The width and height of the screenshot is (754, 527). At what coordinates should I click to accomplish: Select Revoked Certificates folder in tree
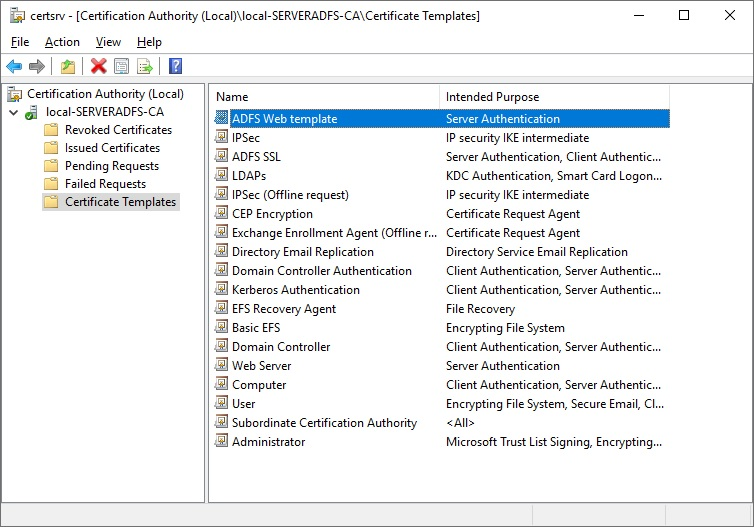[118, 130]
